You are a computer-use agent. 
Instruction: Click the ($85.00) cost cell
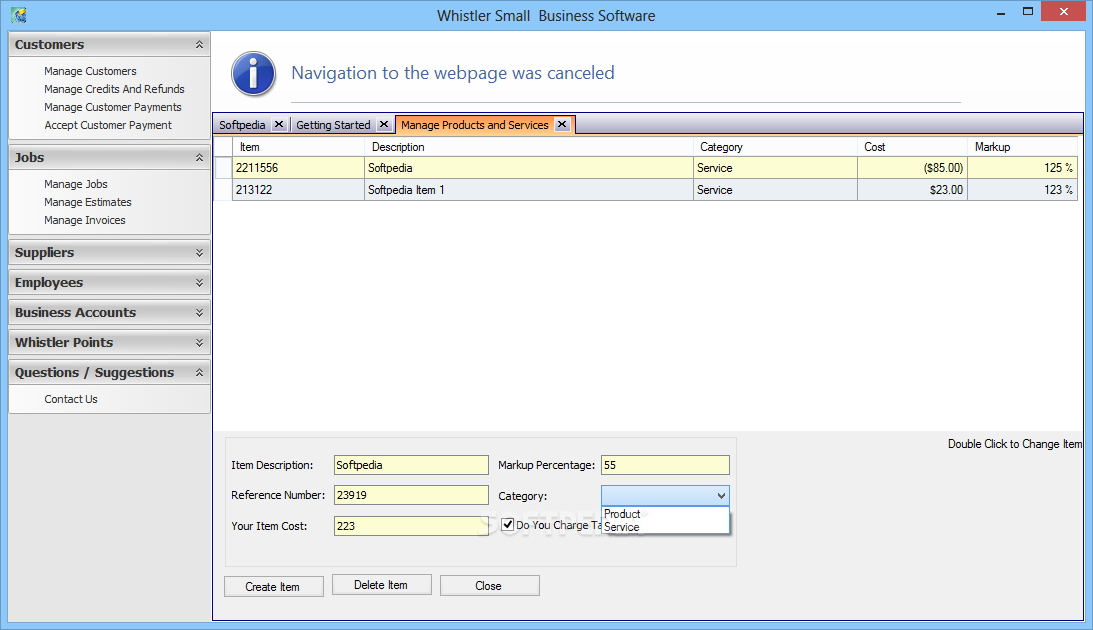(x=912, y=168)
